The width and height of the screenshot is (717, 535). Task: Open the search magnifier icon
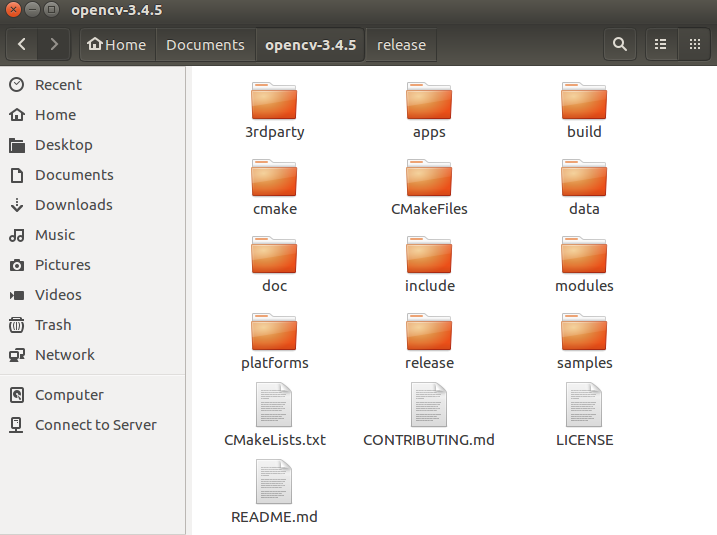620,44
